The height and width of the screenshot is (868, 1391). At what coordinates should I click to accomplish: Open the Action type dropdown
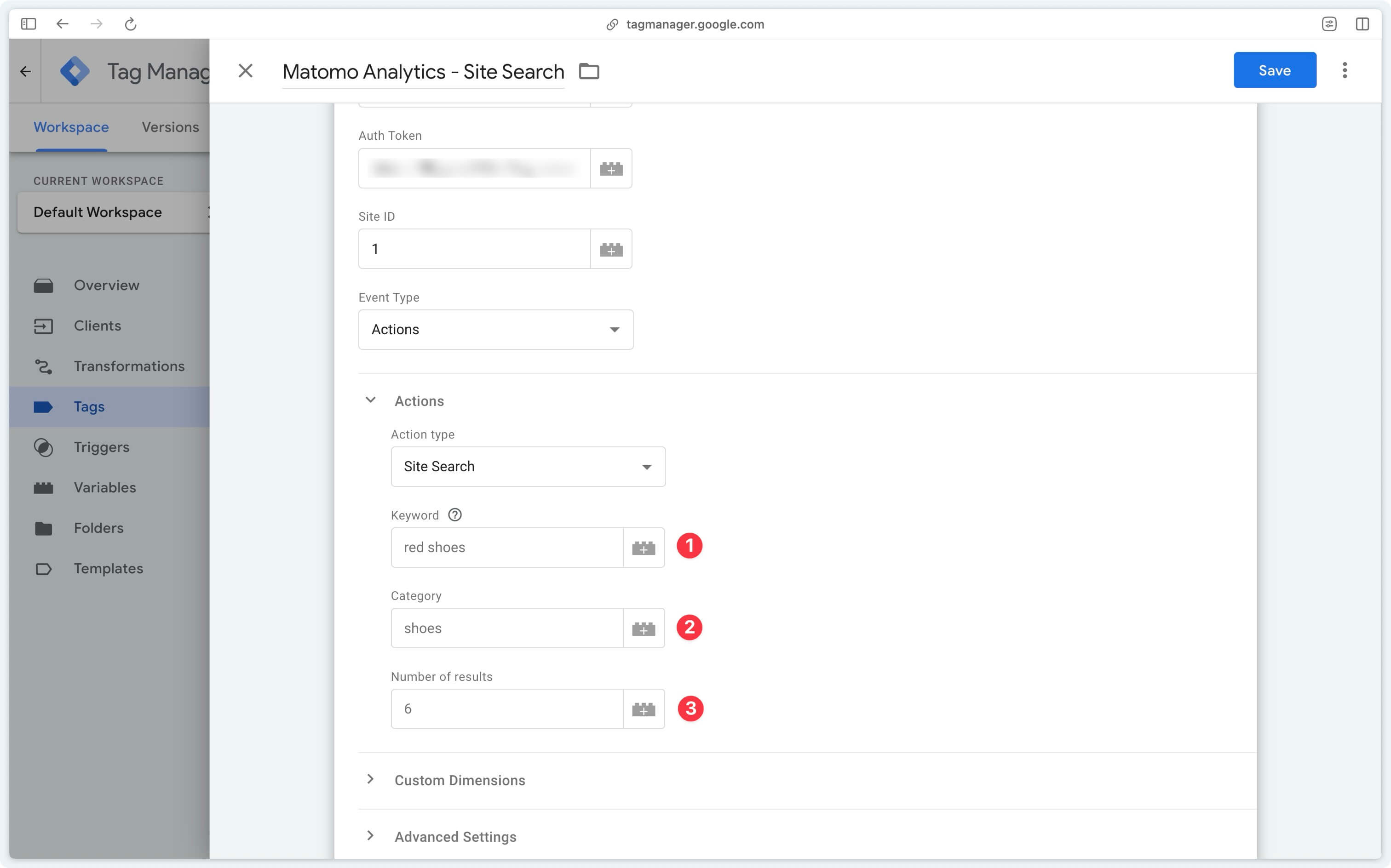coord(528,467)
